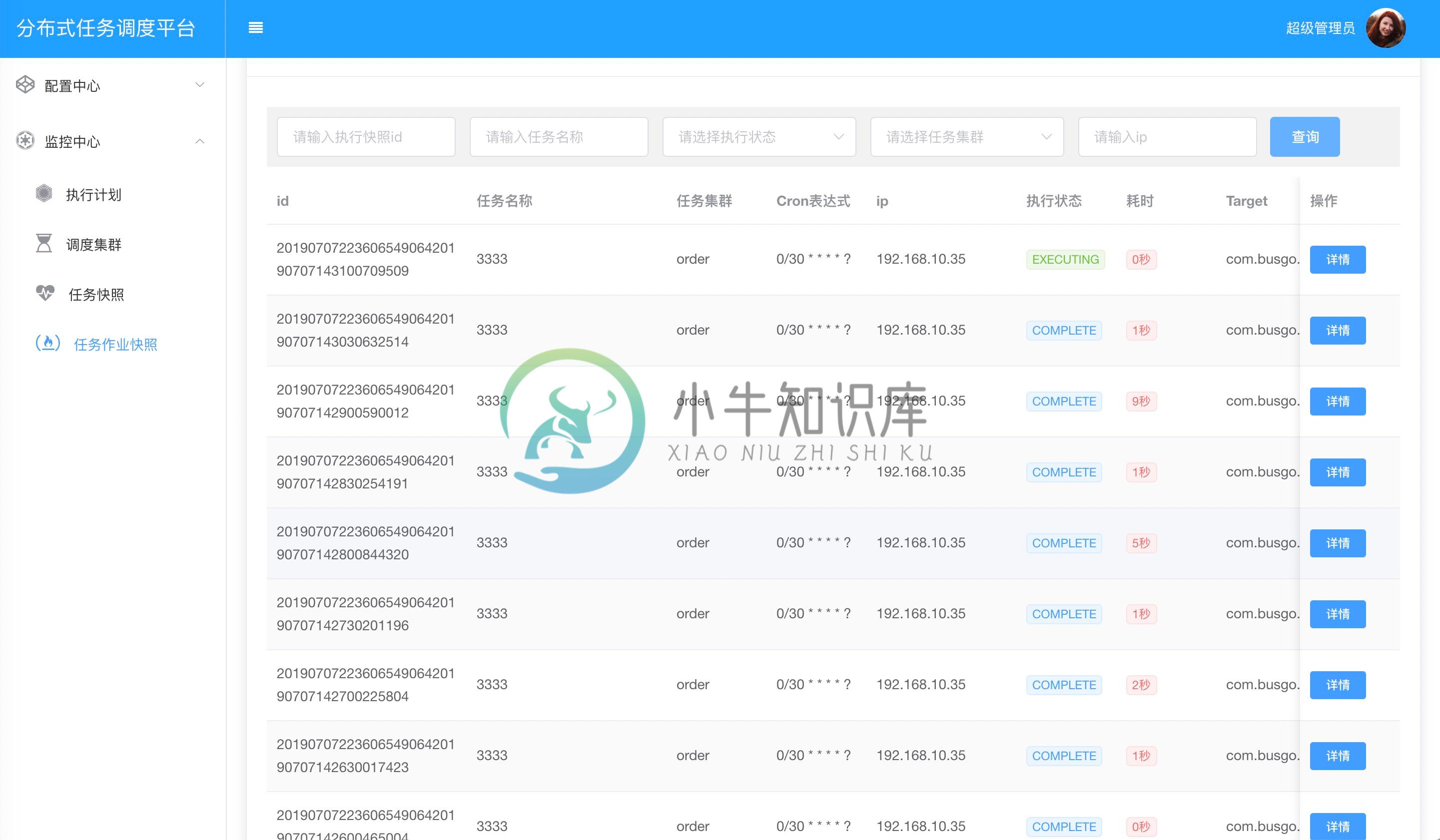1440x840 pixels.
Task: Focus the 请输入任务名称 input
Action: click(x=559, y=137)
